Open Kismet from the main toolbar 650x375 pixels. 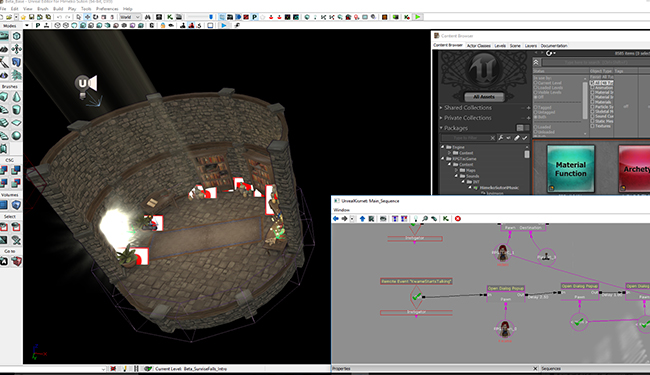click(x=170, y=17)
